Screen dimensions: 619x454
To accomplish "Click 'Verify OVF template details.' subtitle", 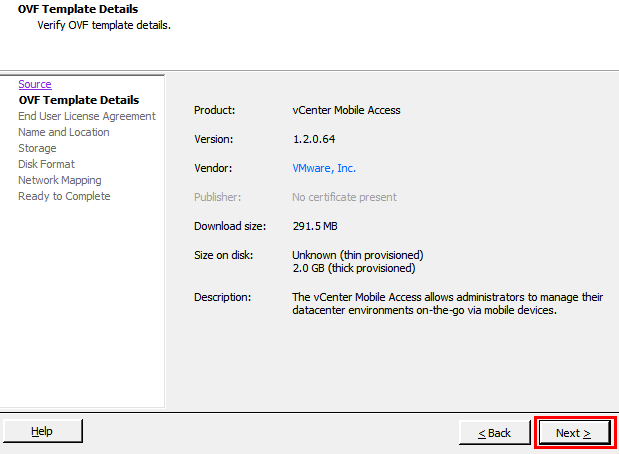I will [104, 25].
